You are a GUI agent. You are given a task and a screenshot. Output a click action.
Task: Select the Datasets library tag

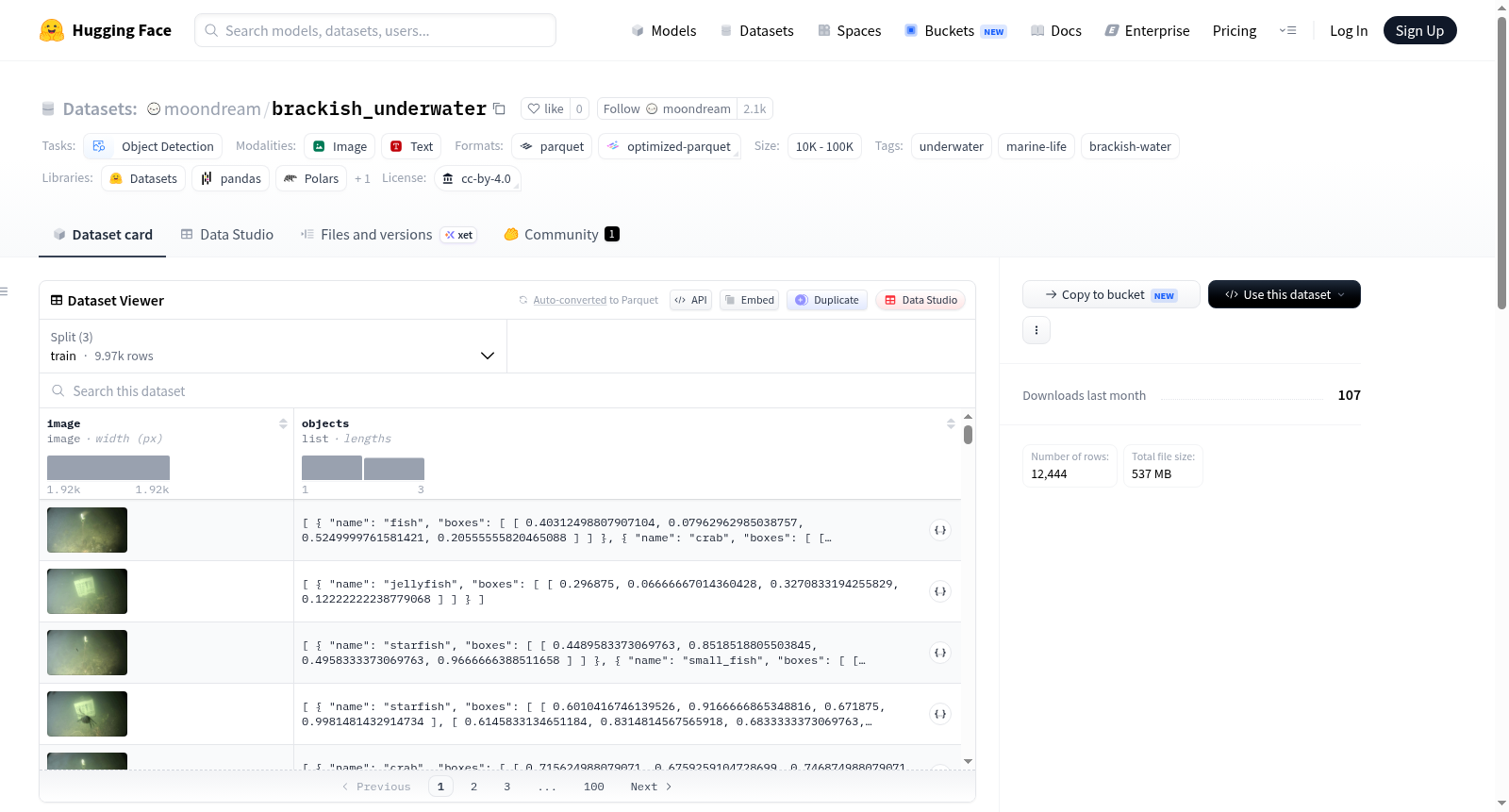point(143,178)
